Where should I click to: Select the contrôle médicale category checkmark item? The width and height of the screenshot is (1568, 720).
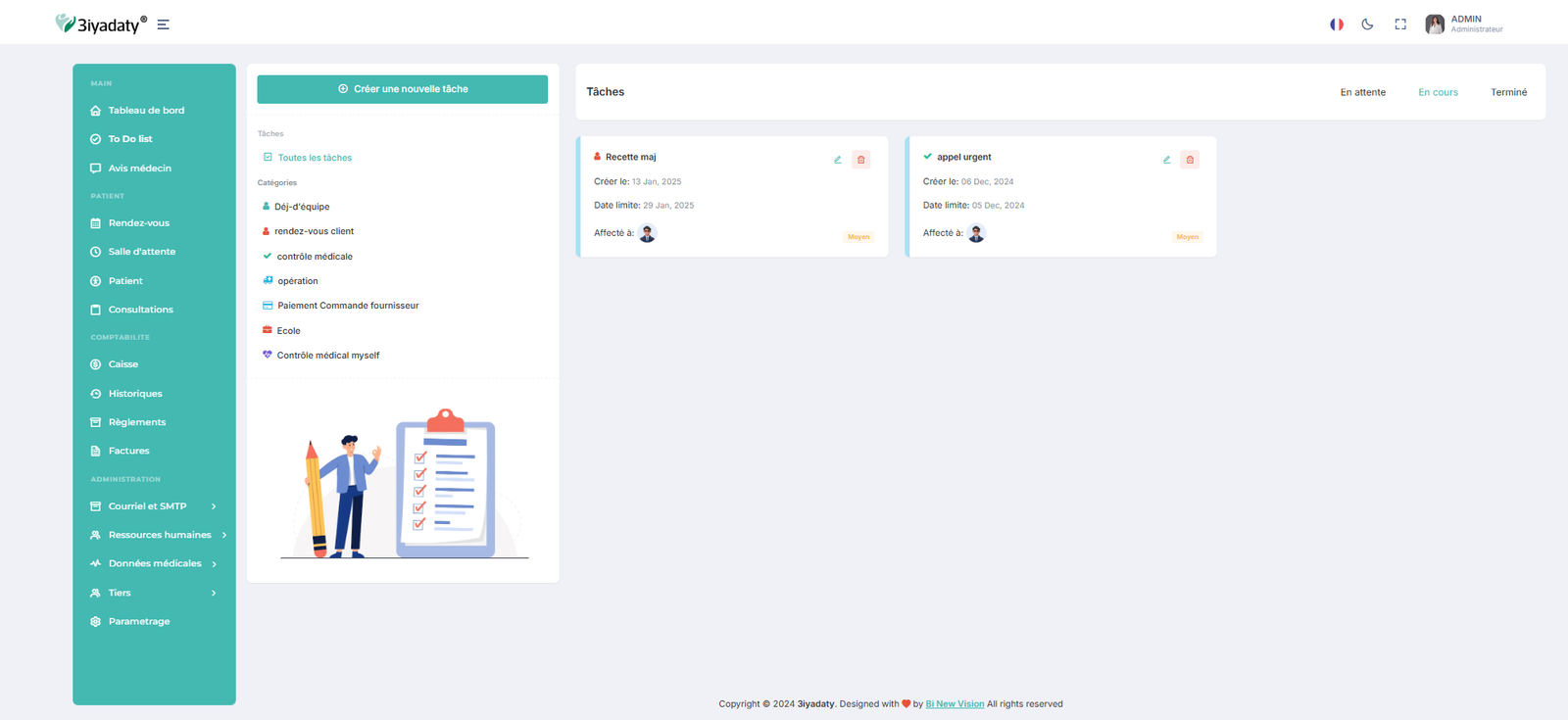point(314,257)
